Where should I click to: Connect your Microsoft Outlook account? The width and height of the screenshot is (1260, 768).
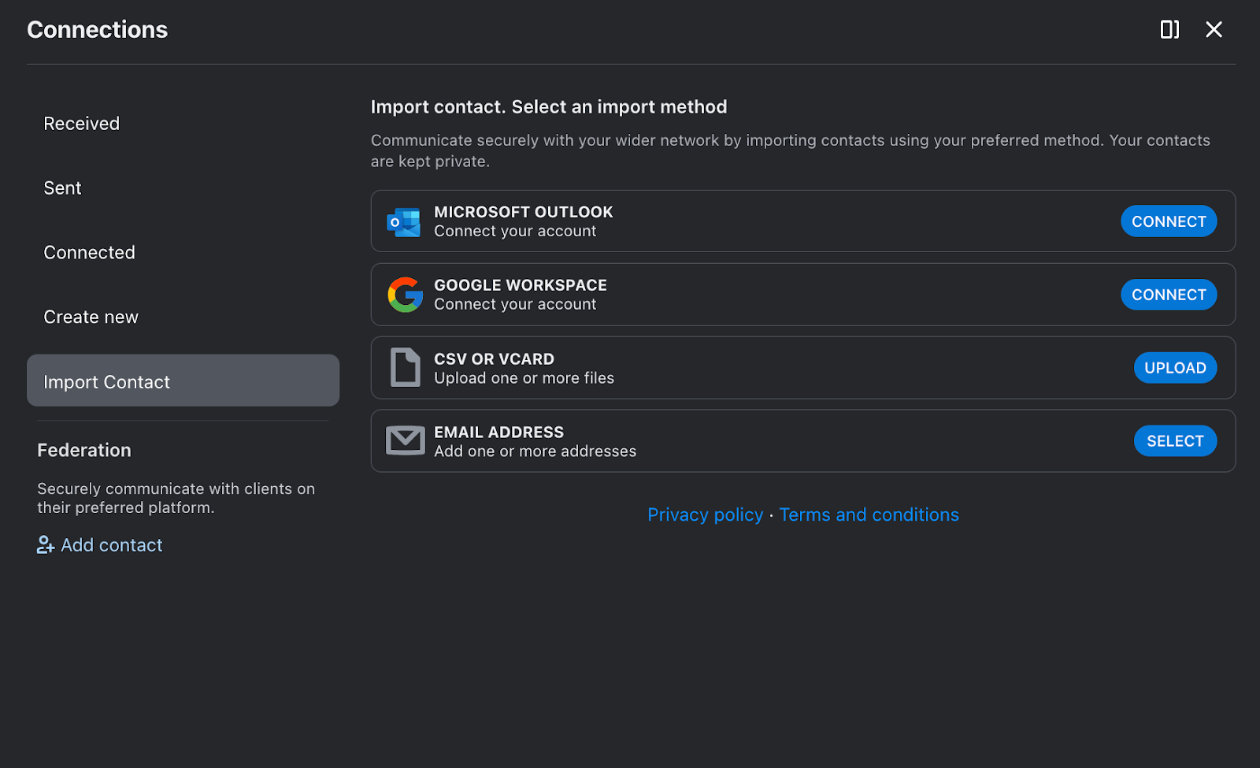click(1168, 221)
